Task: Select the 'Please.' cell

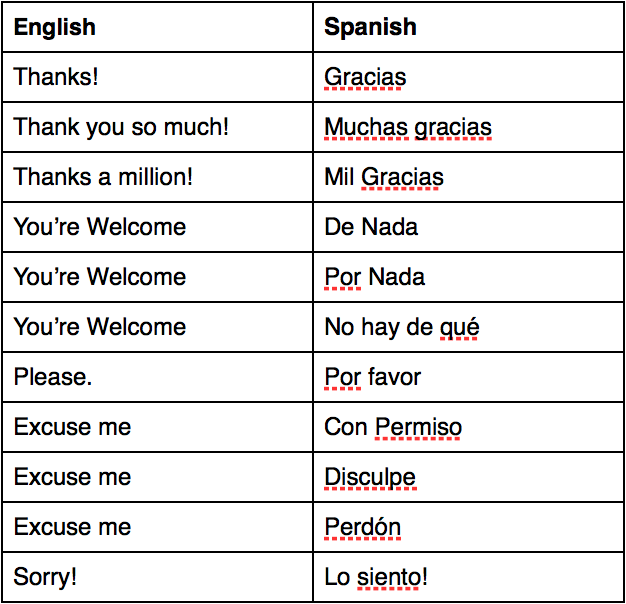Action: click(x=53, y=377)
